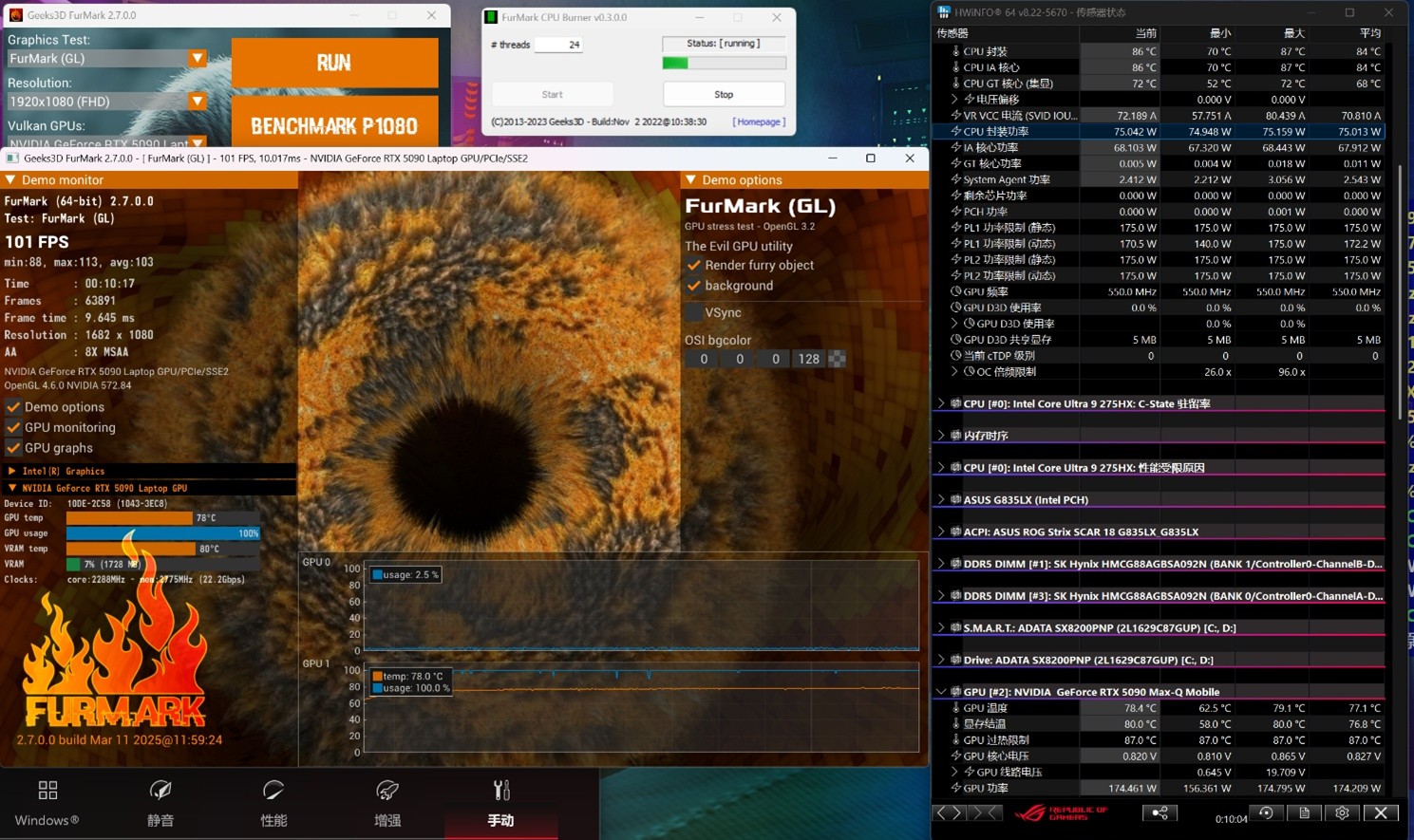Image resolution: width=1414 pixels, height=840 pixels.
Task: Expand the Intel(R) Graphics section
Action: [x=11, y=471]
